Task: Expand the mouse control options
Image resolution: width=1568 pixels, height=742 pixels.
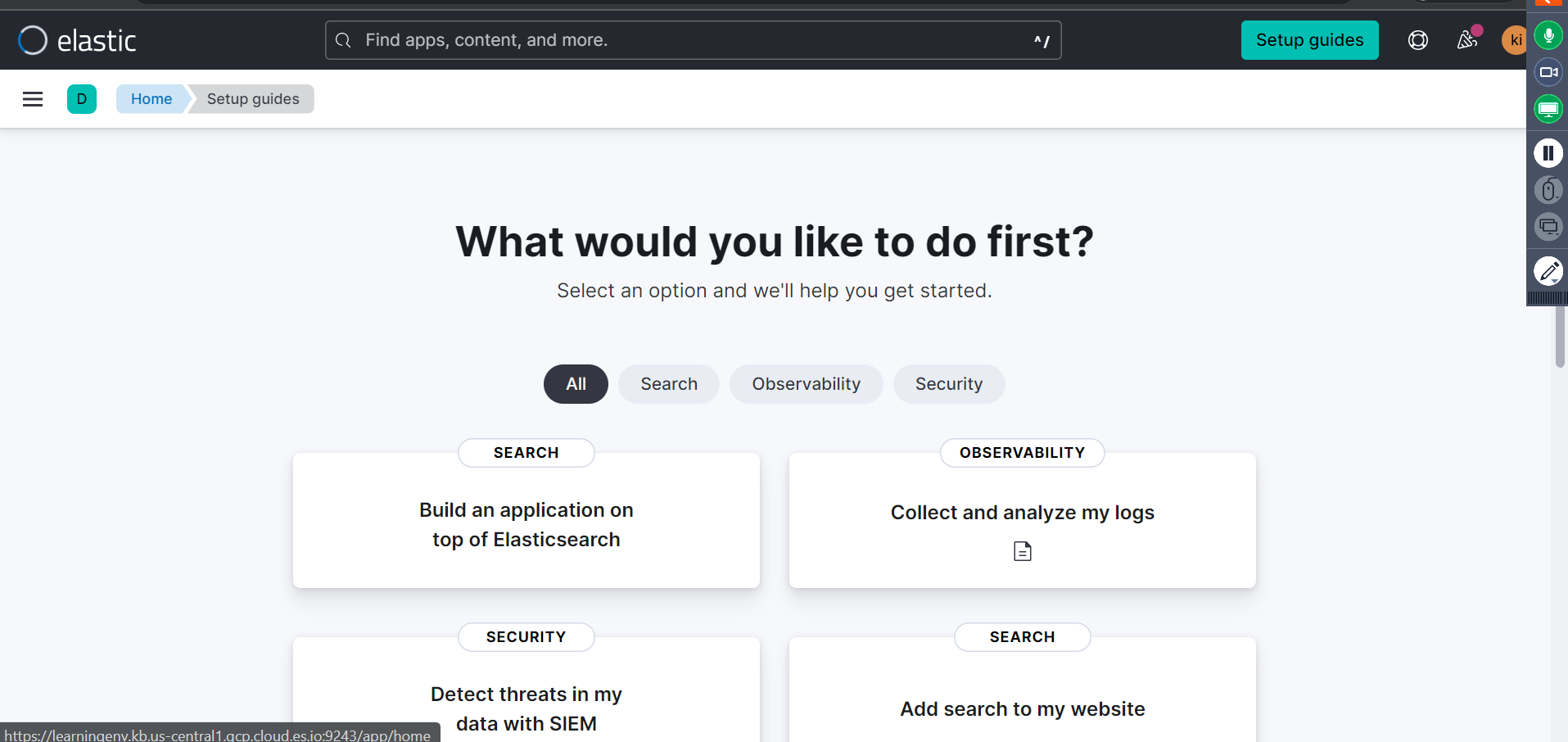Action: click(x=1548, y=191)
